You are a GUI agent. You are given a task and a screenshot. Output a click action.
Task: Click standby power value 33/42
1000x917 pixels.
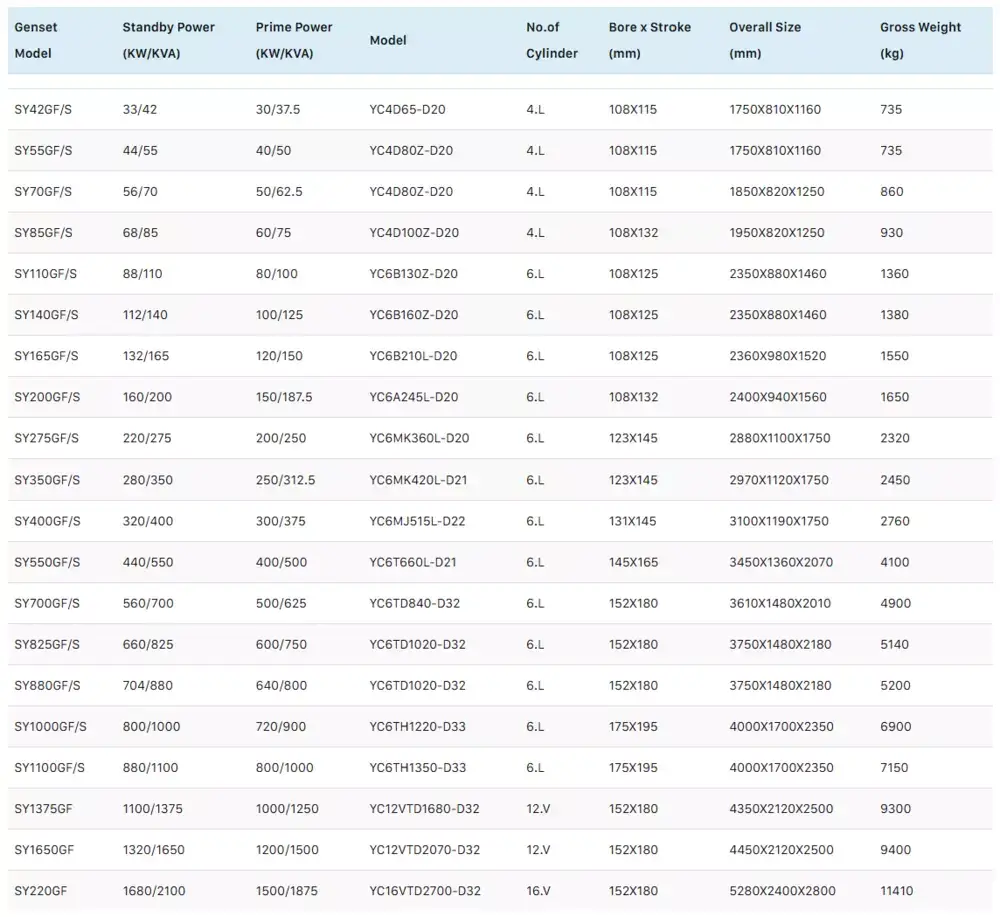coord(140,110)
